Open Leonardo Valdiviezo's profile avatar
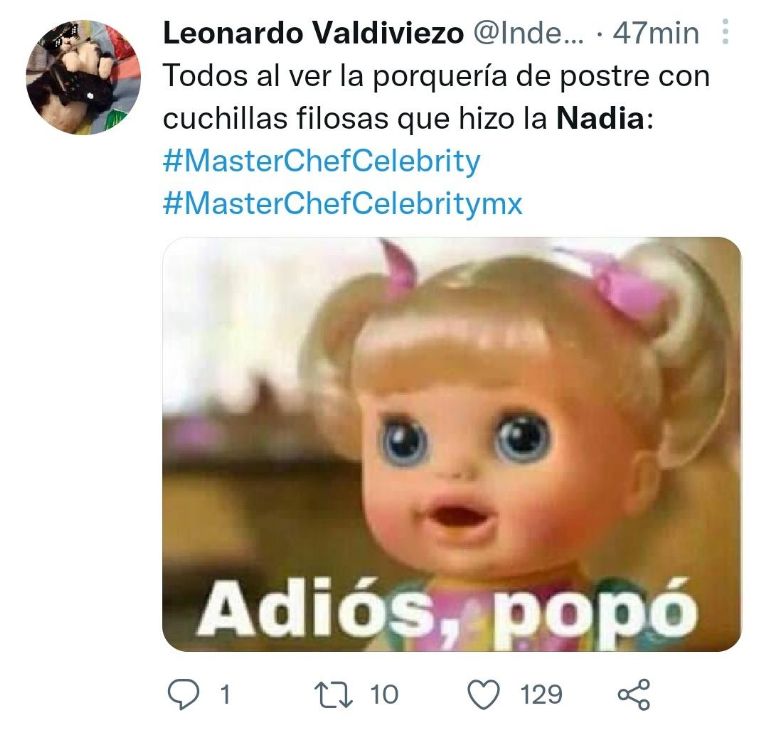768x732 pixels. [x=83, y=77]
